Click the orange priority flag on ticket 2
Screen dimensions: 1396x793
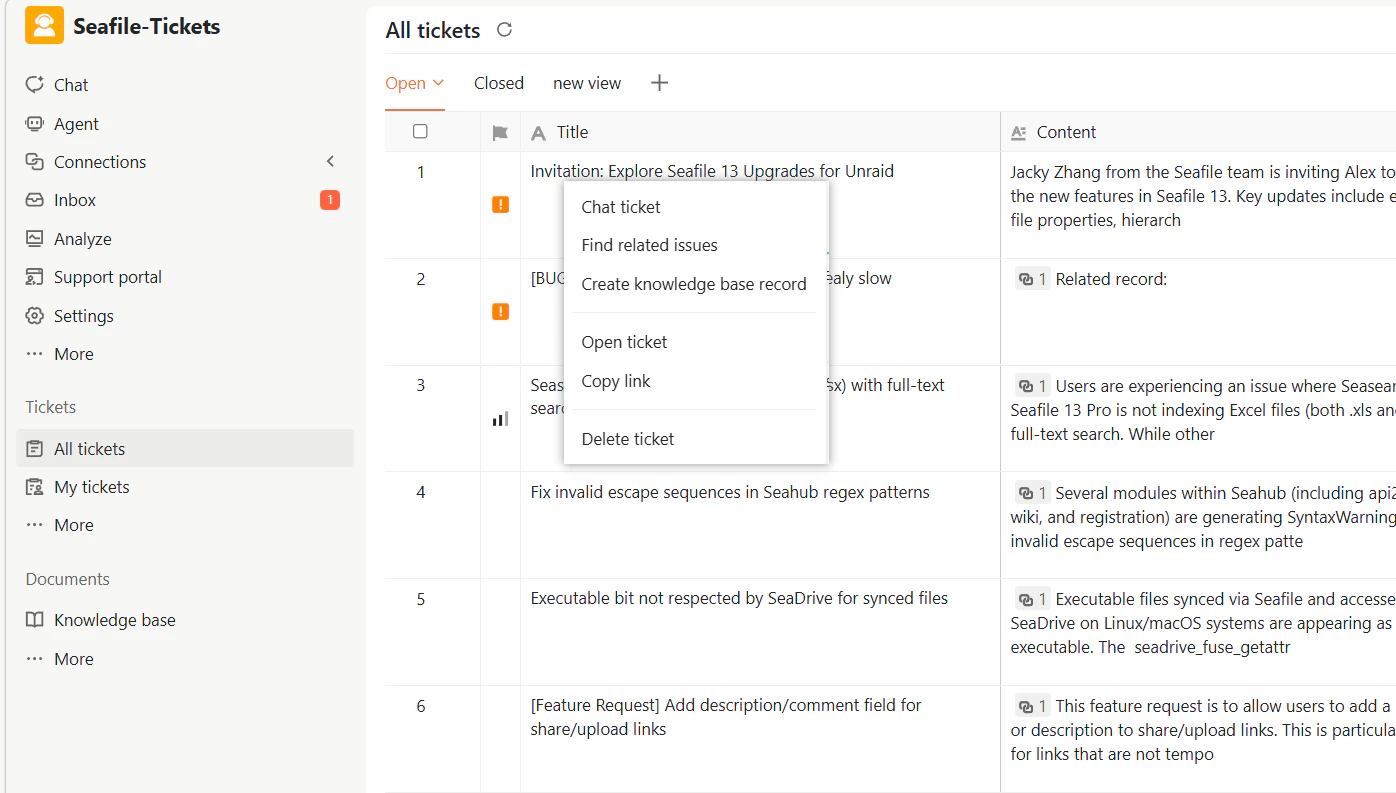coord(501,312)
